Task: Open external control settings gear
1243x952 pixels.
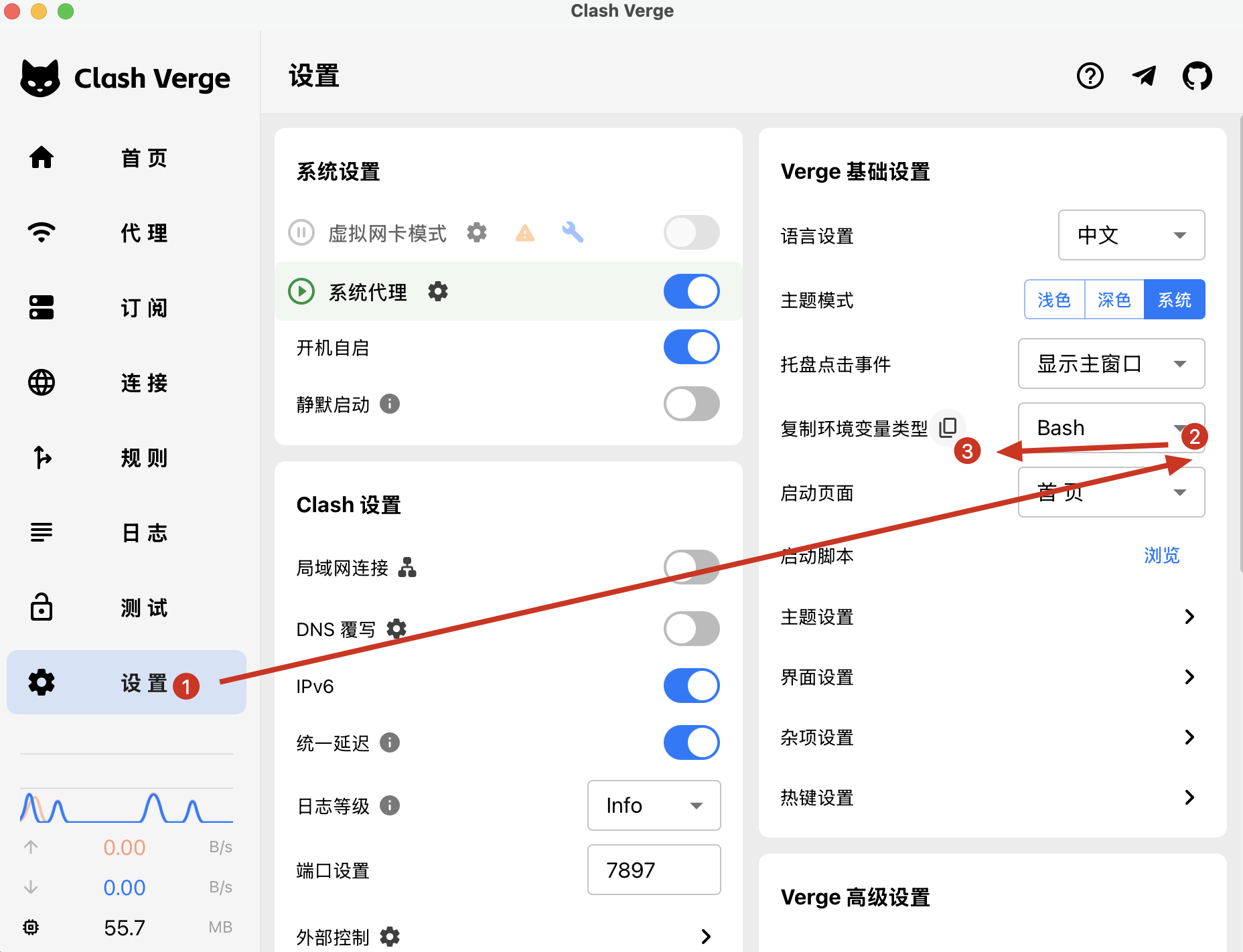Action: [390, 937]
